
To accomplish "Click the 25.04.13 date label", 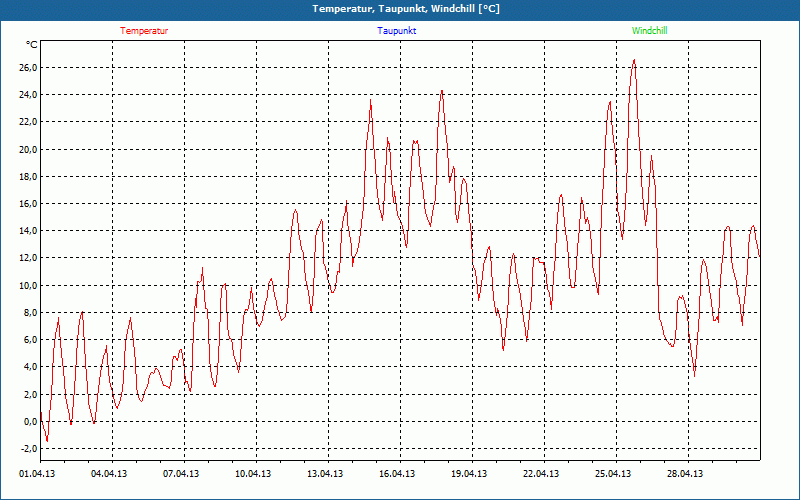I will coord(613,474).
